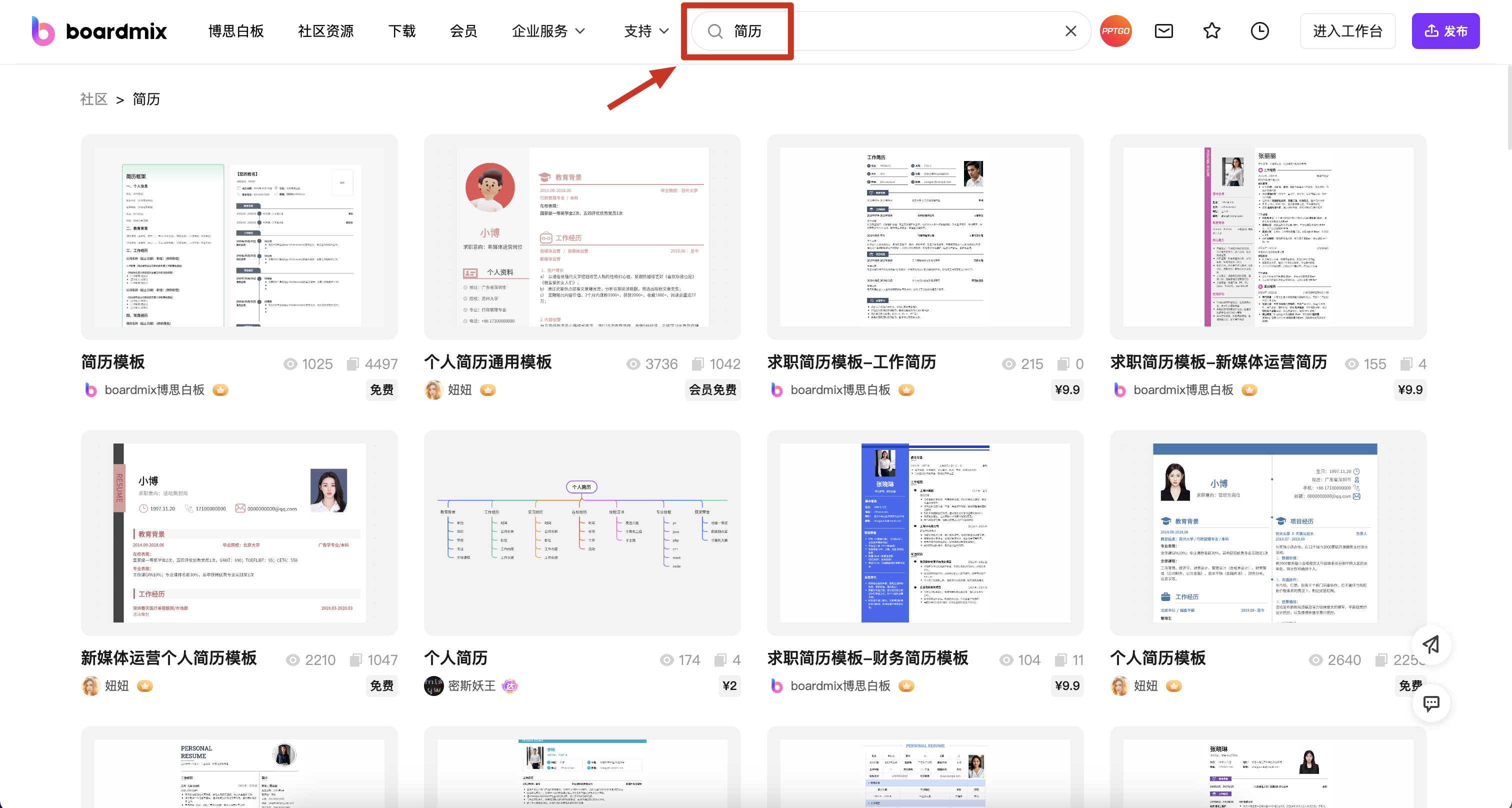This screenshot has height=808, width=1512.
Task: Click the paper-plane floating icon
Action: [1431, 644]
